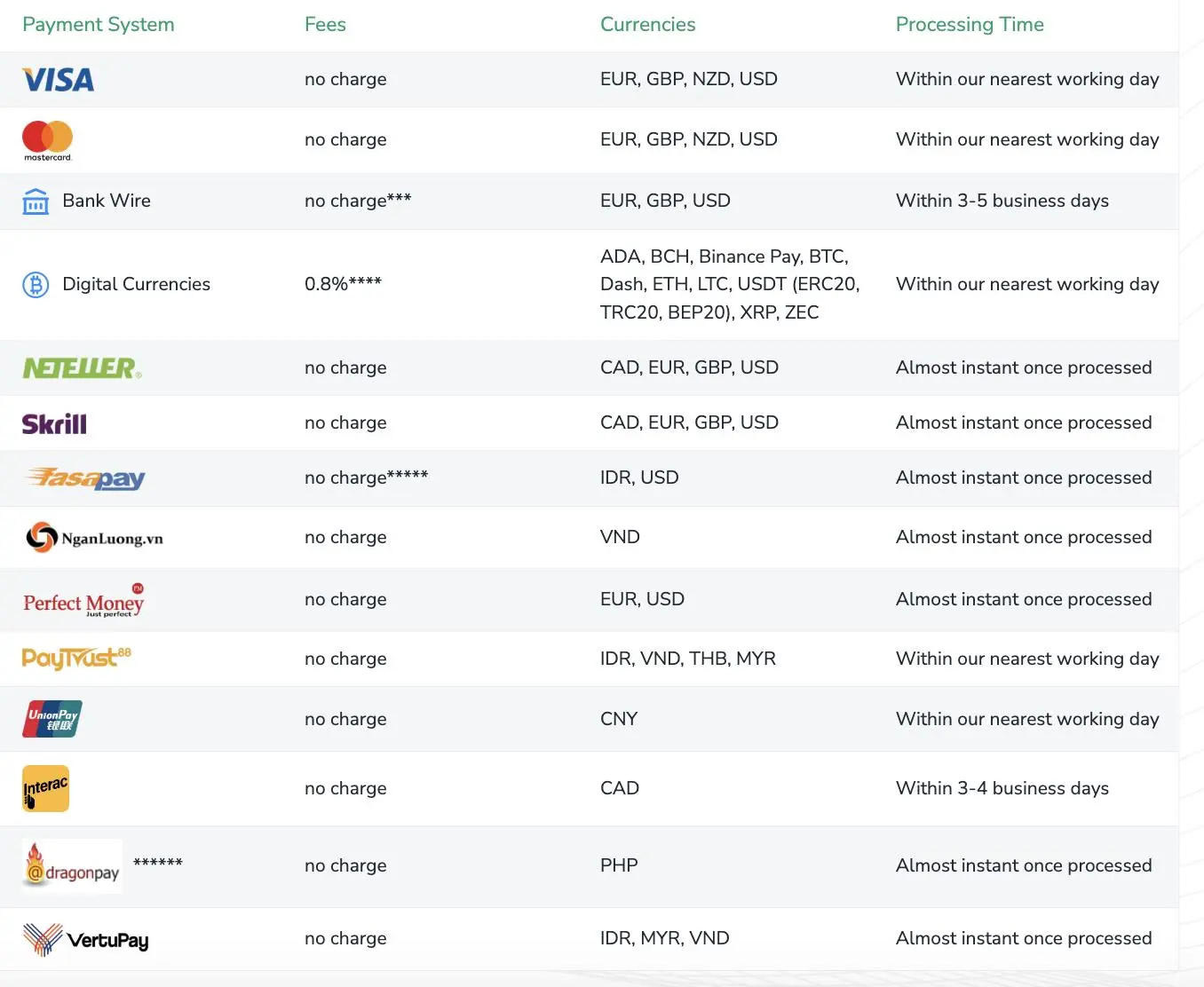Click Neteller currencies 'CAD, EUR, GBP, USD'
Image resolution: width=1204 pixels, height=987 pixels.
point(689,367)
